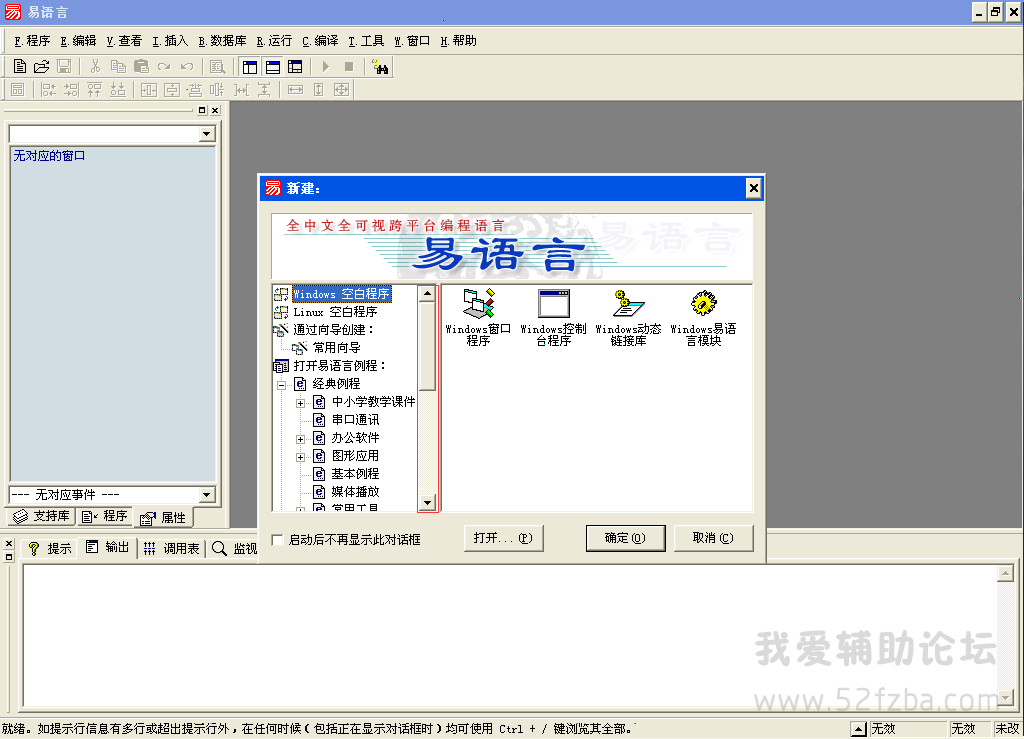Select Windows 空白程序 tree item
This screenshot has width=1024, height=739.
[342, 294]
